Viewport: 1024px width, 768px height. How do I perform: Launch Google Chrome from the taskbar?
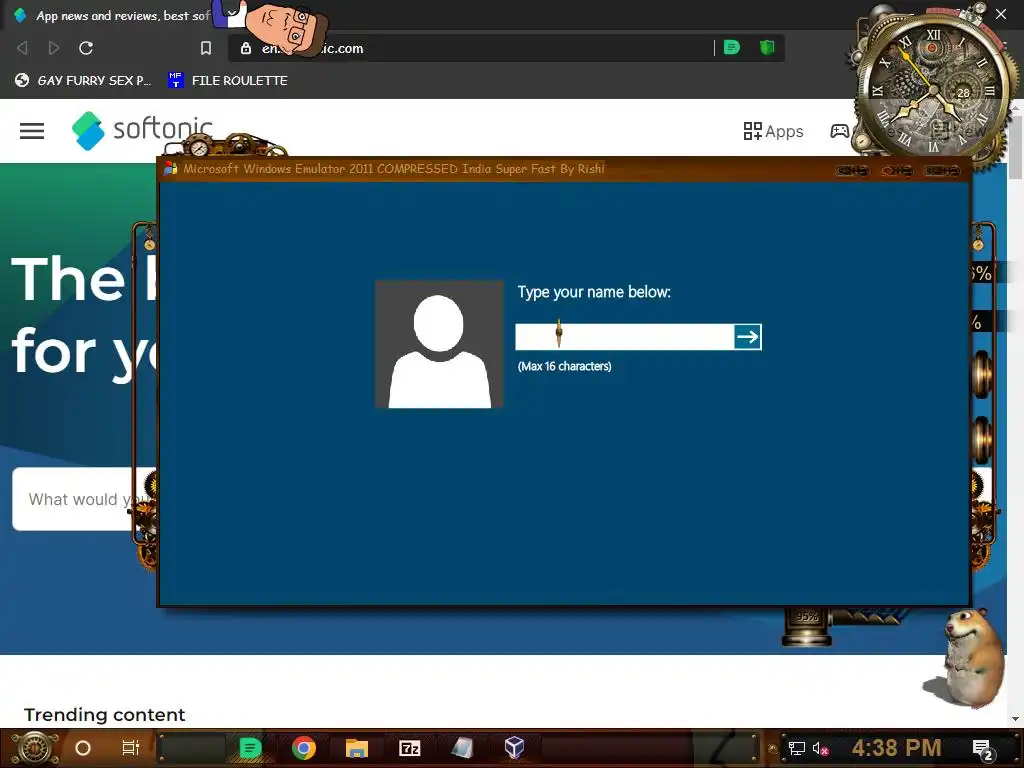point(304,748)
